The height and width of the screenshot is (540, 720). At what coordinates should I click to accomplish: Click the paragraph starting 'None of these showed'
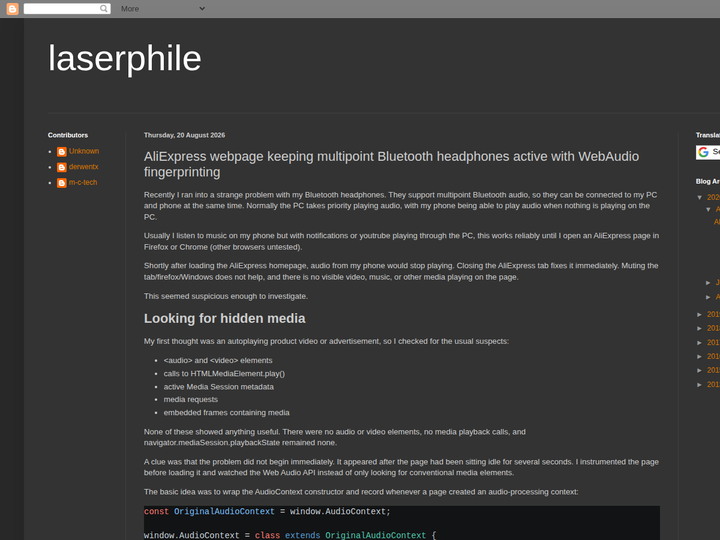[x=335, y=437]
